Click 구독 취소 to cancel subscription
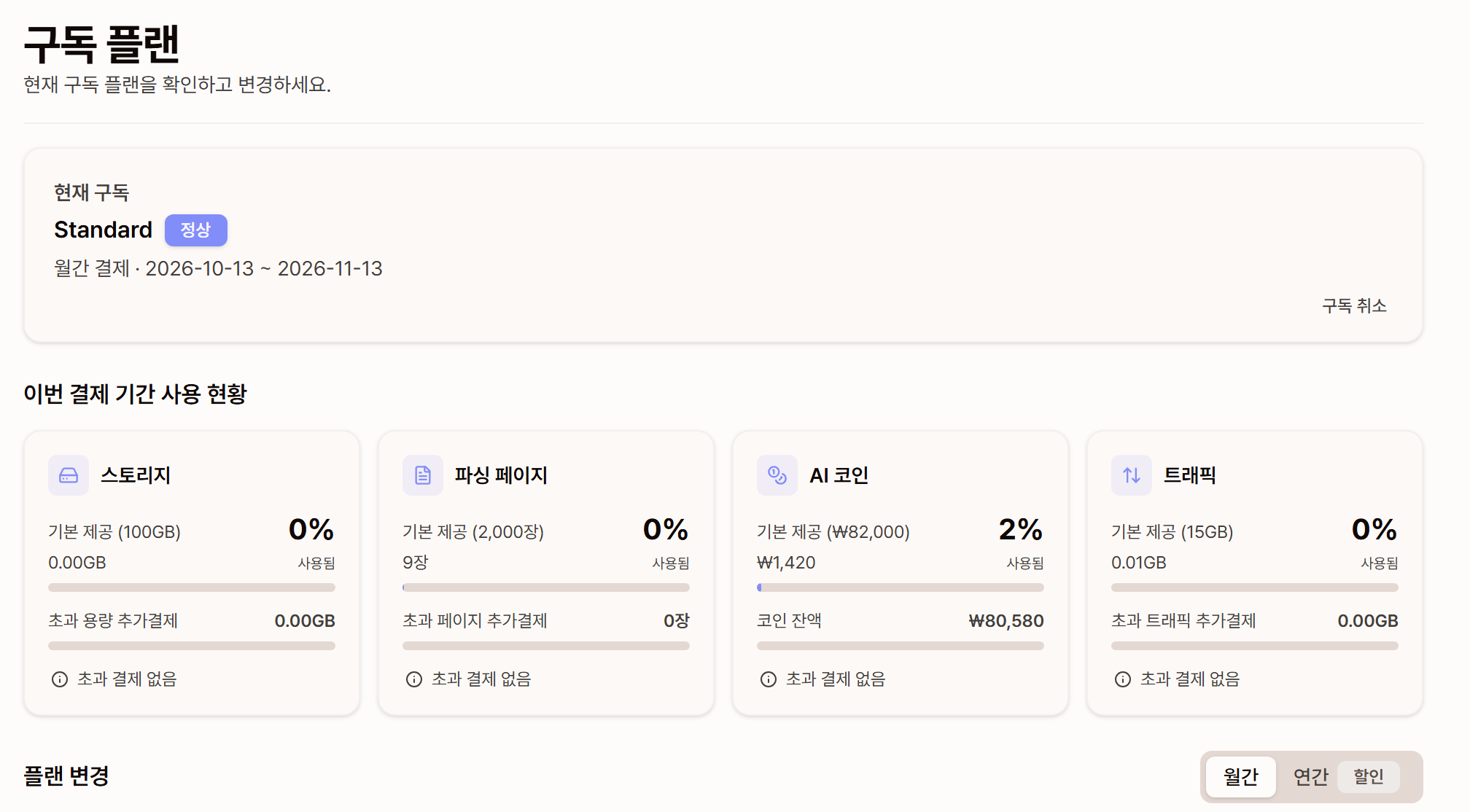The width and height of the screenshot is (1470, 812). pos(1354,306)
